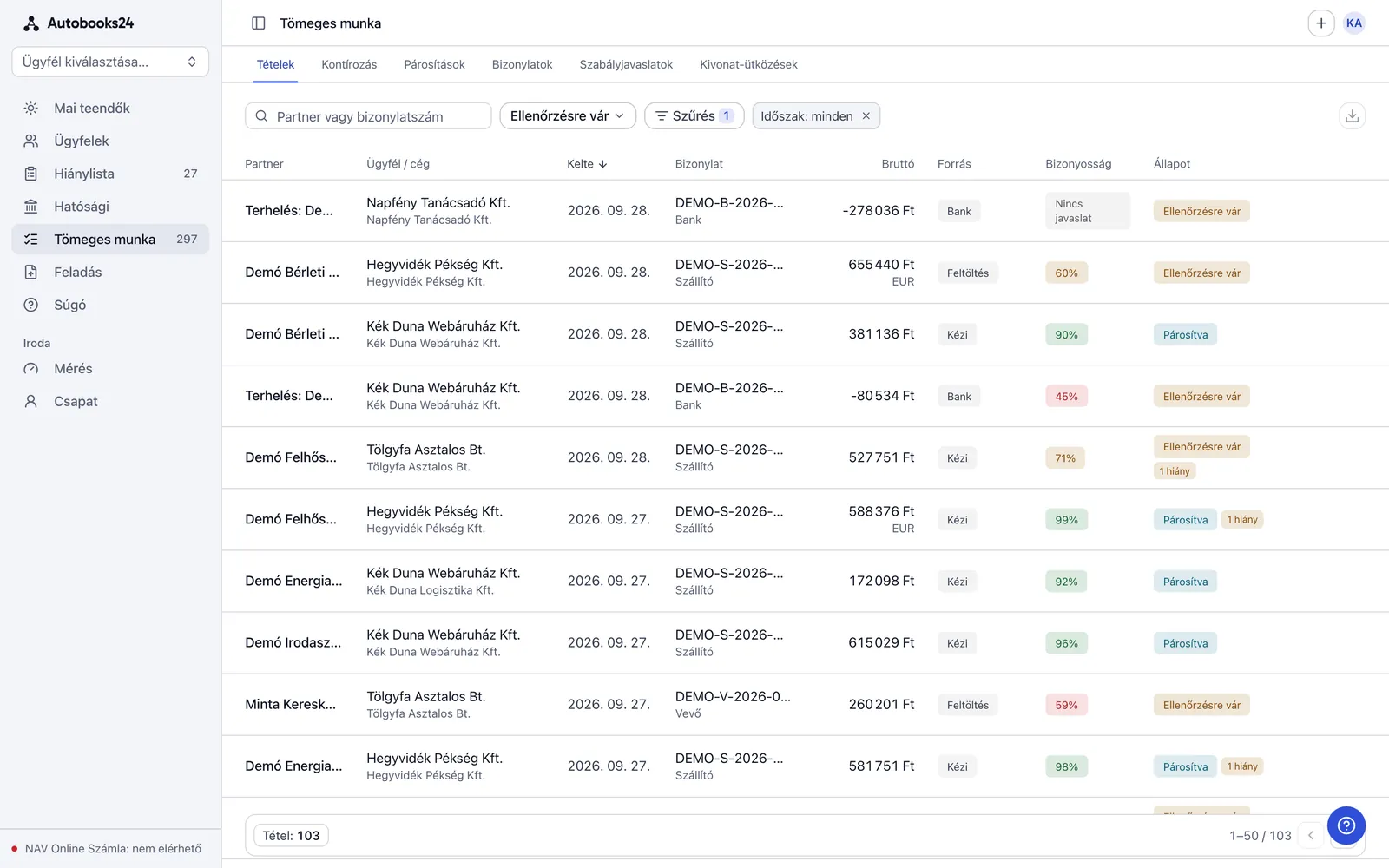
Task: Click the Autobooks24 logo
Action: pyautogui.click(x=78, y=23)
